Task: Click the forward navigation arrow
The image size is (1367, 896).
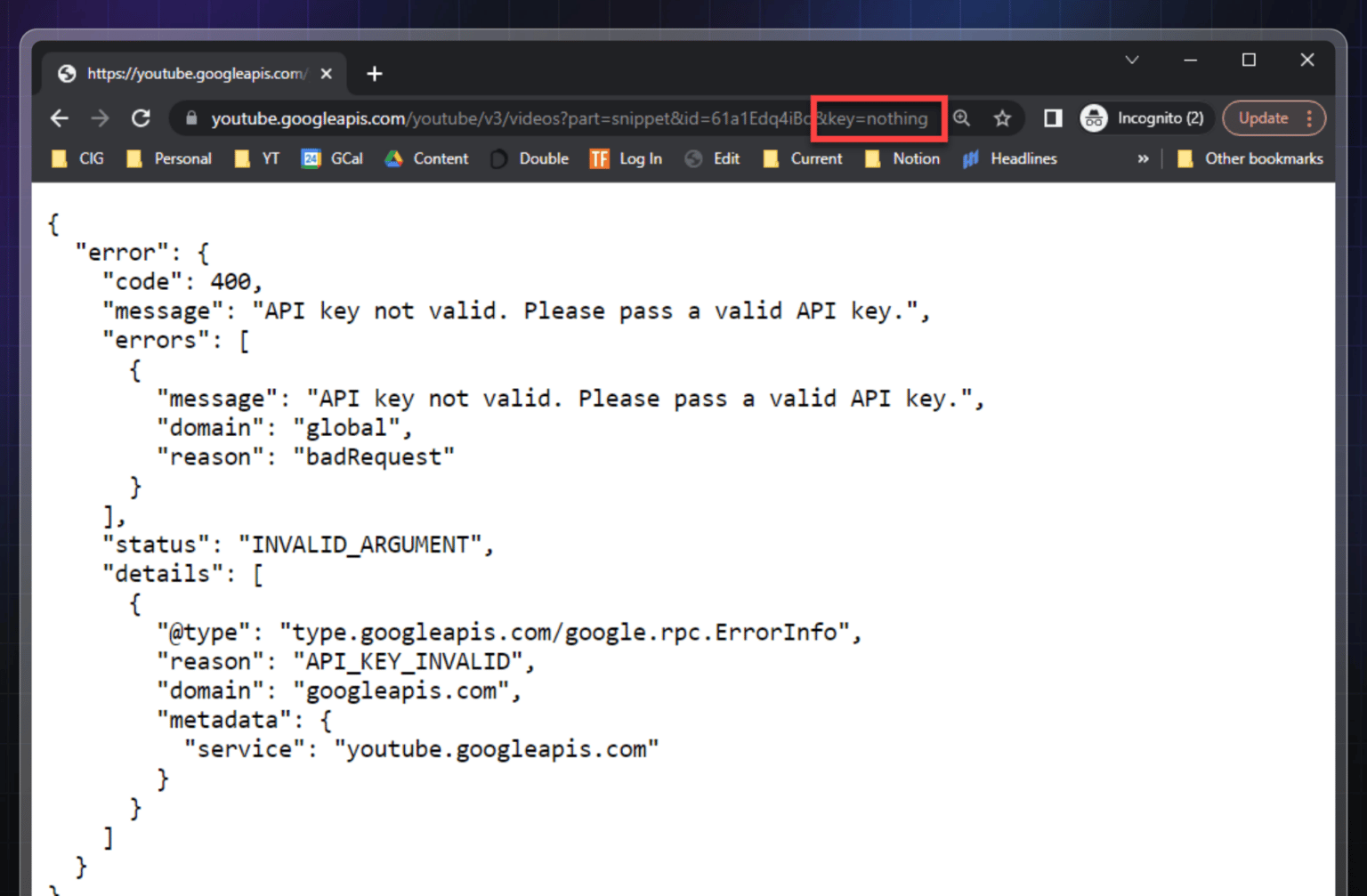Action: [100, 117]
